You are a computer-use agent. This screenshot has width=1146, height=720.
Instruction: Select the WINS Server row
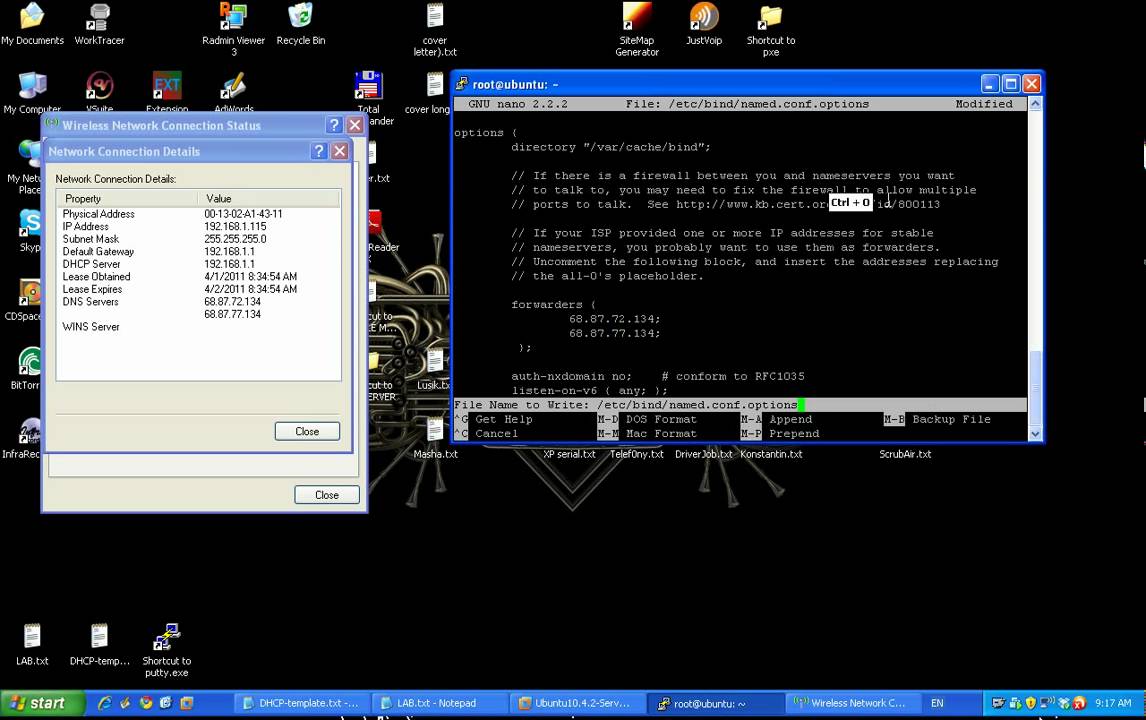point(198,326)
